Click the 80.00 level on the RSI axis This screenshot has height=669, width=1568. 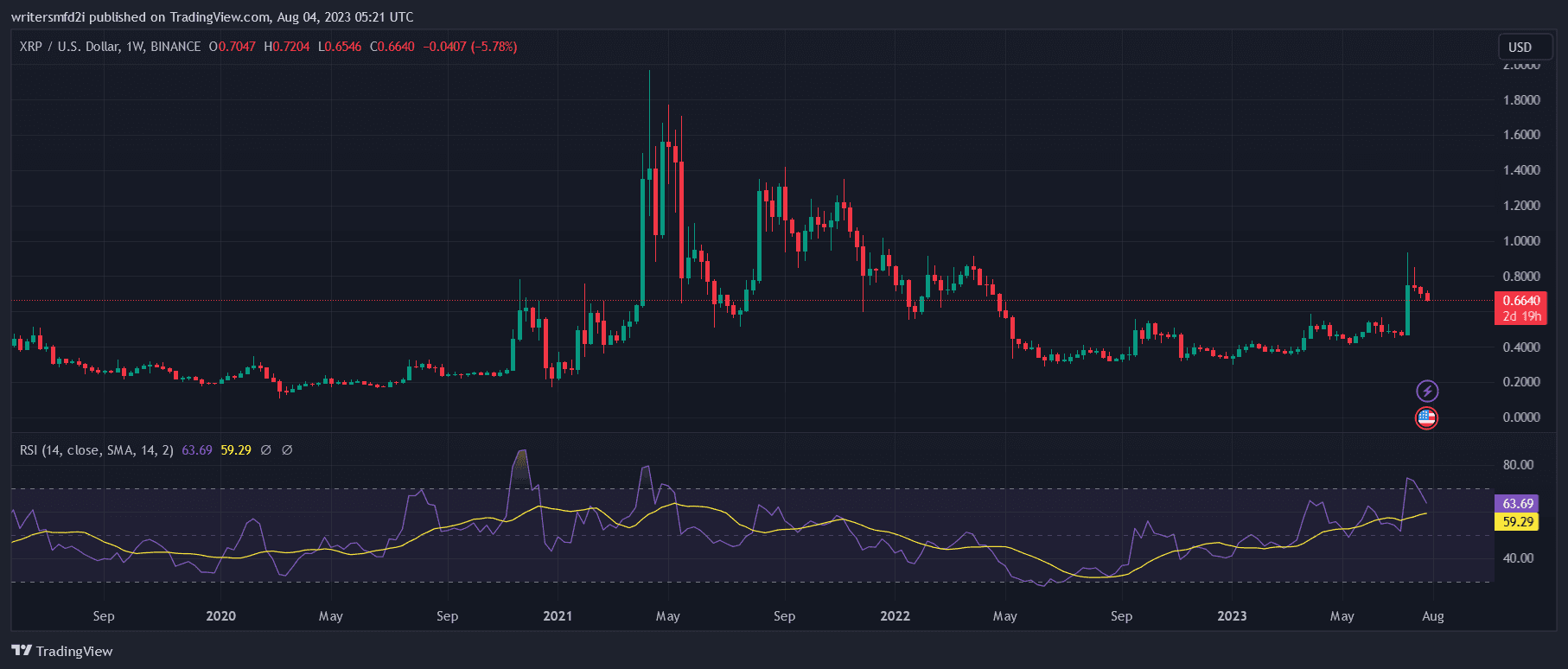click(x=1518, y=465)
